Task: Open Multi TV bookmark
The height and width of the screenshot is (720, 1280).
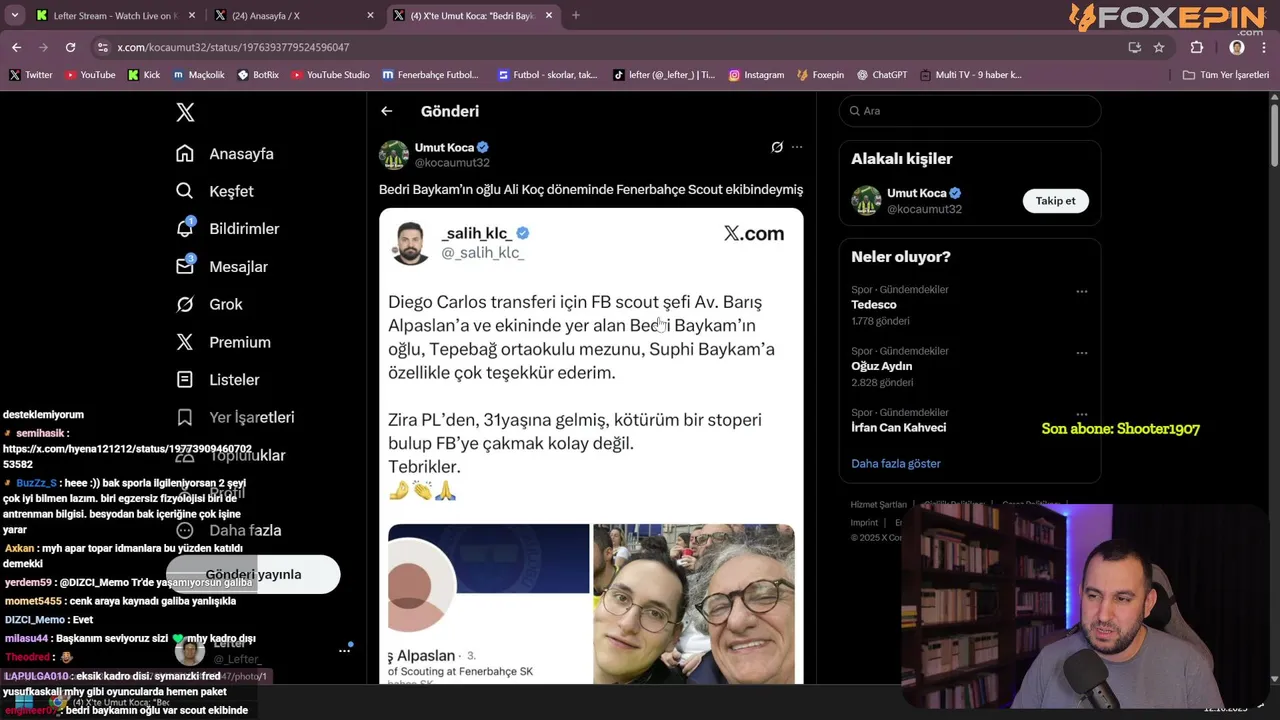Action: tap(971, 75)
